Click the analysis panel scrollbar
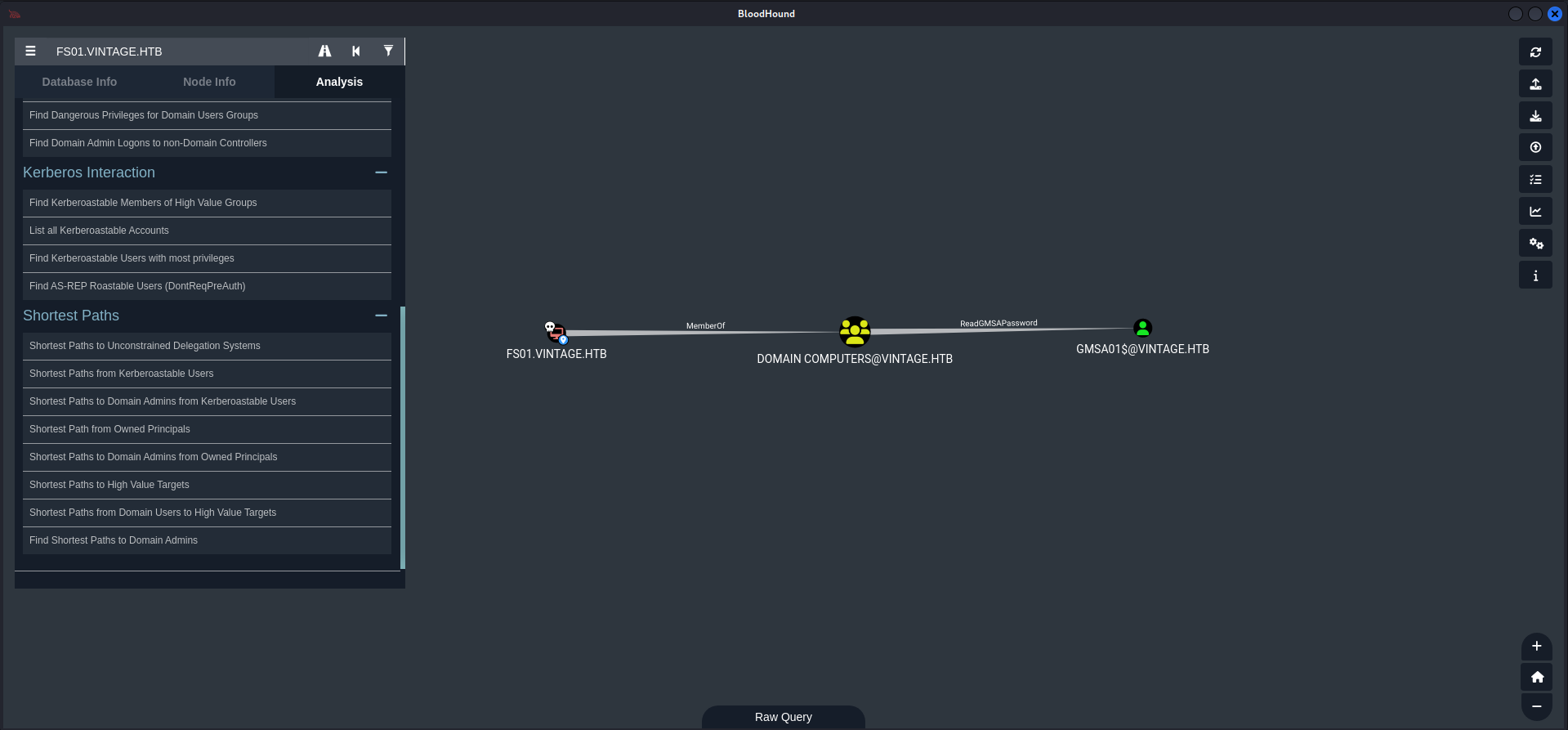1568x730 pixels. tap(403, 437)
